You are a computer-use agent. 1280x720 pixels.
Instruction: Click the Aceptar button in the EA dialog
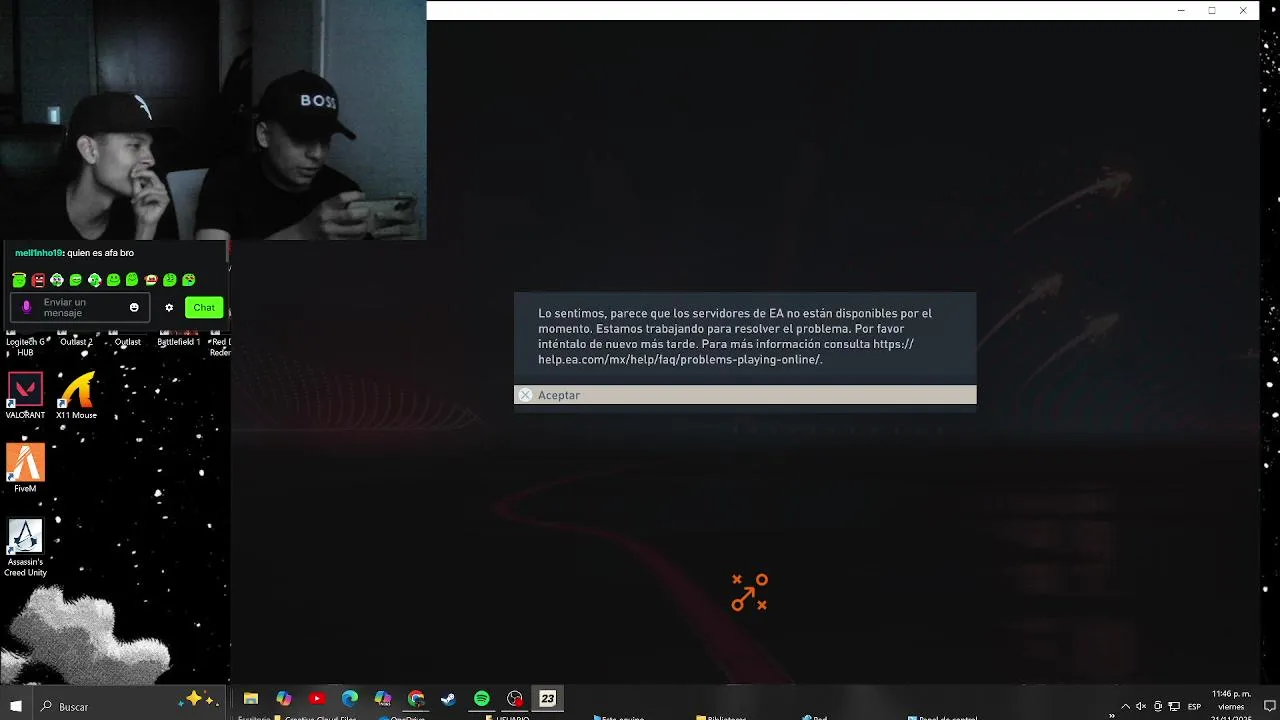coord(745,395)
